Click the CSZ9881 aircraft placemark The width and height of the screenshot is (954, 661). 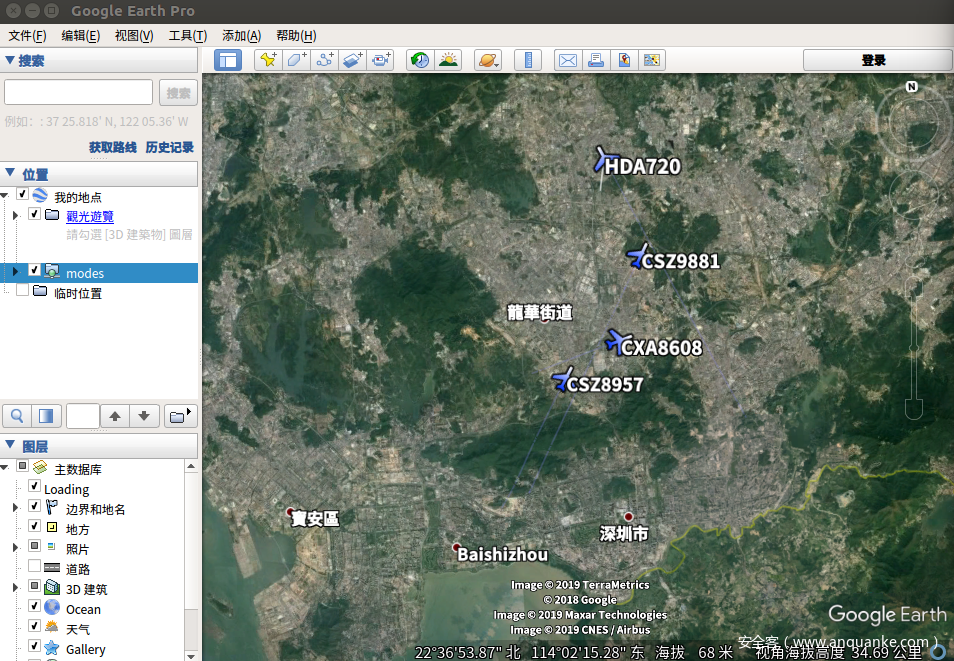tap(639, 256)
